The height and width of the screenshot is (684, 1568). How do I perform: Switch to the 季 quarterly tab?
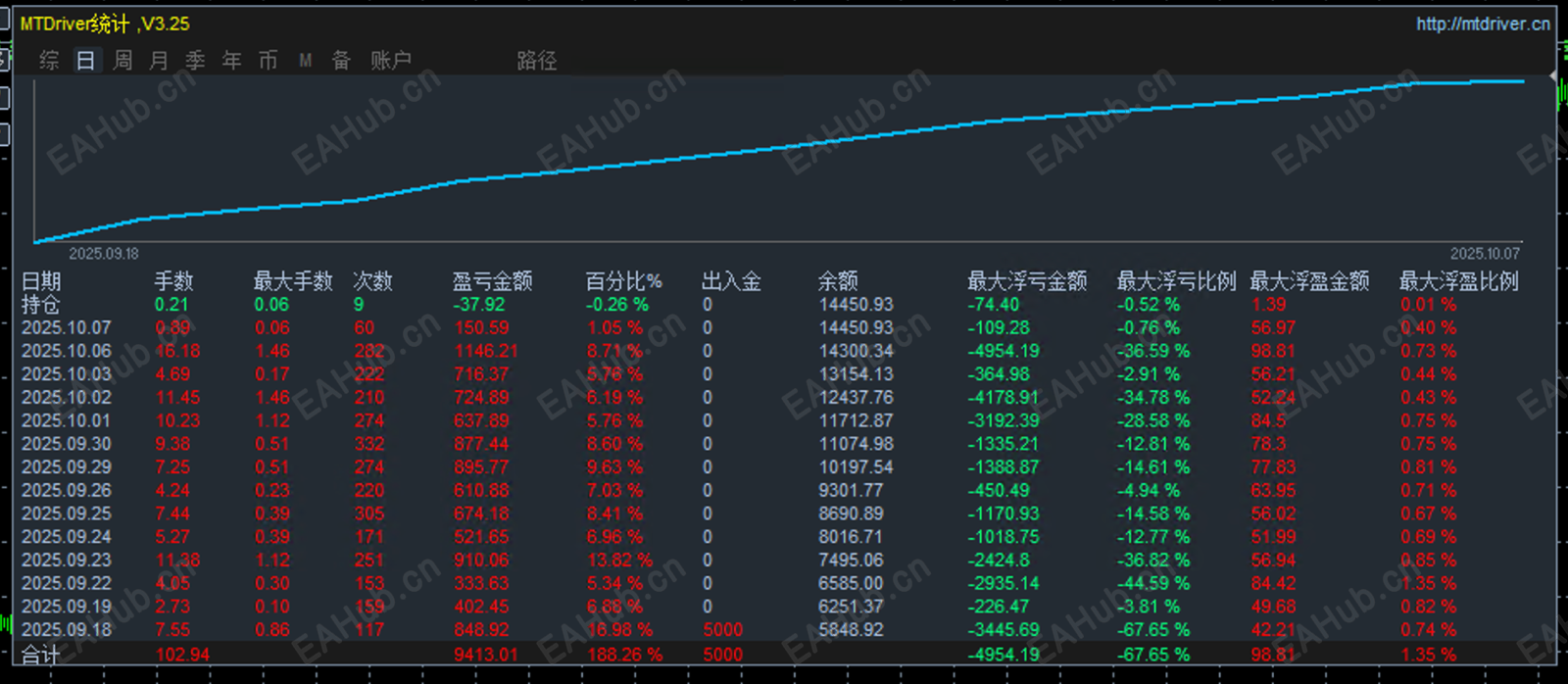tap(195, 61)
